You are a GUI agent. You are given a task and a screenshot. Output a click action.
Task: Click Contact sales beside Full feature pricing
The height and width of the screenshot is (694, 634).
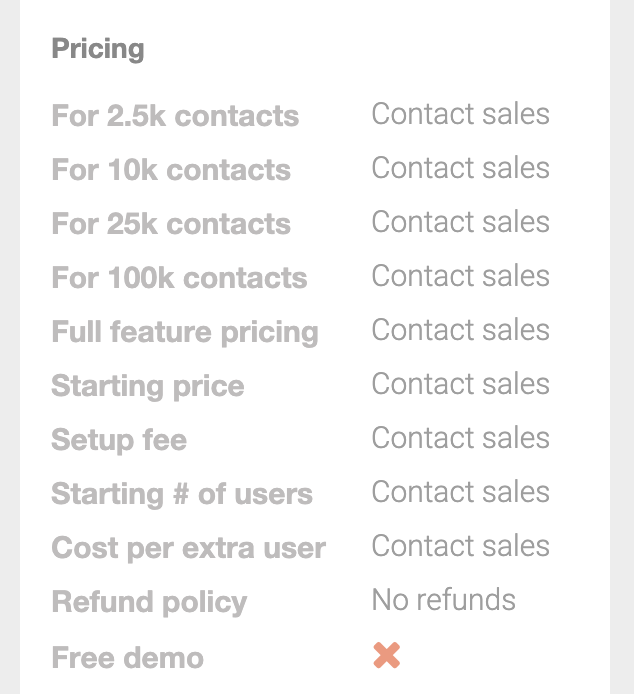pyautogui.click(x=460, y=330)
